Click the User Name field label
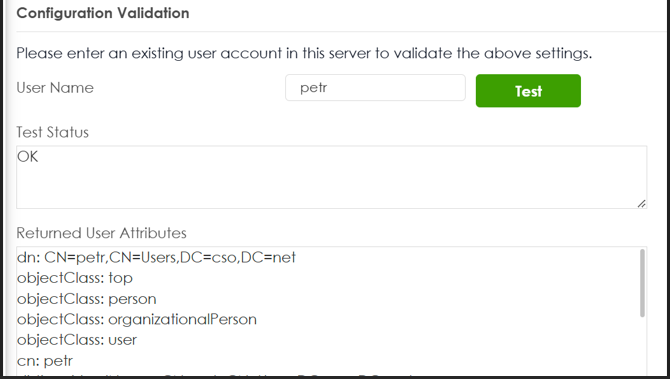670x379 pixels. click(x=55, y=88)
